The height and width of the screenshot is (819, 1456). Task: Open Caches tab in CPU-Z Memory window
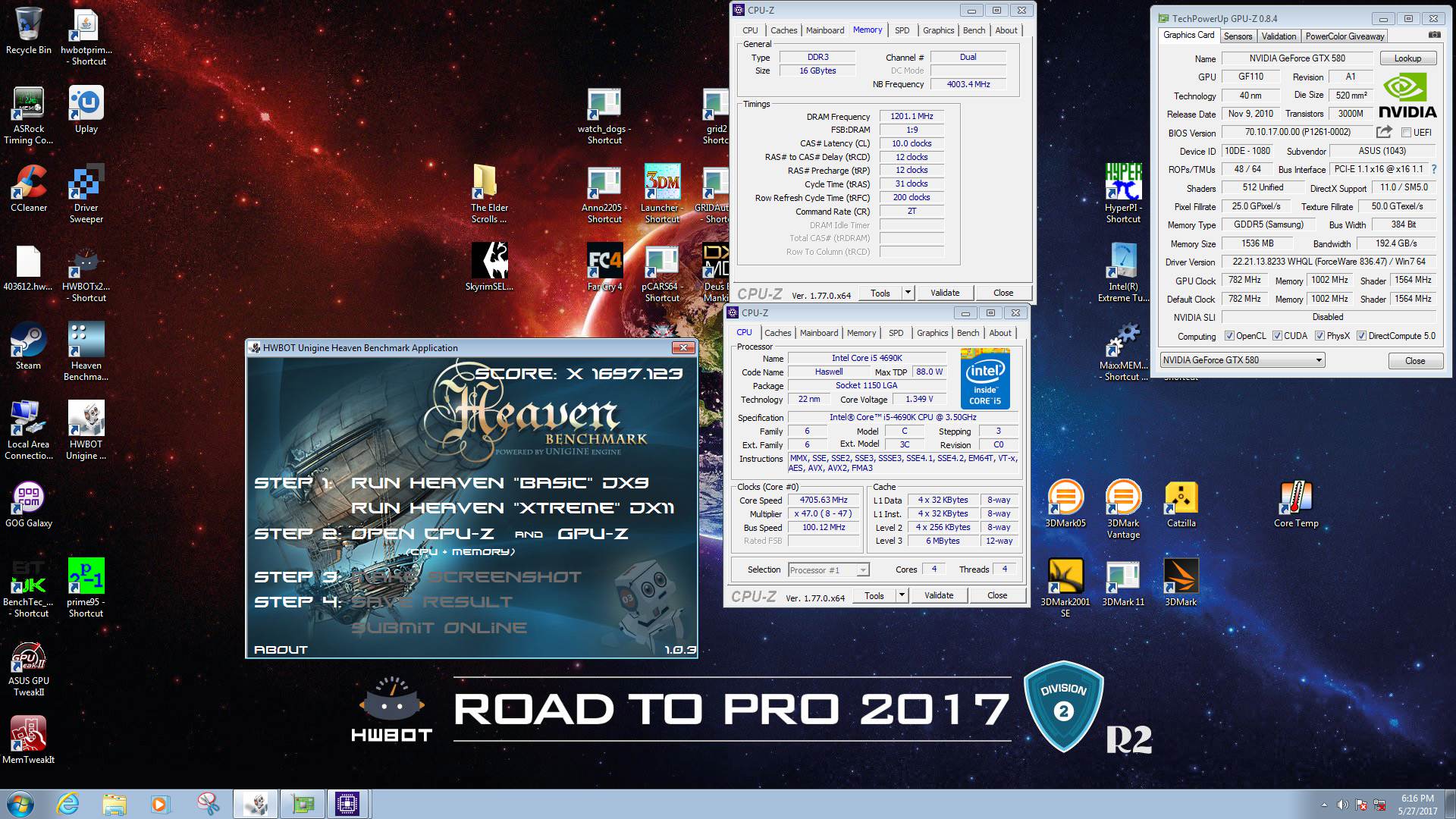click(783, 30)
